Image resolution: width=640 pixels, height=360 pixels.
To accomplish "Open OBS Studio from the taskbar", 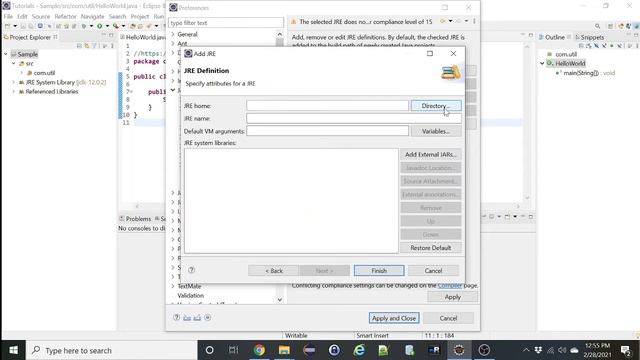I will [484, 350].
